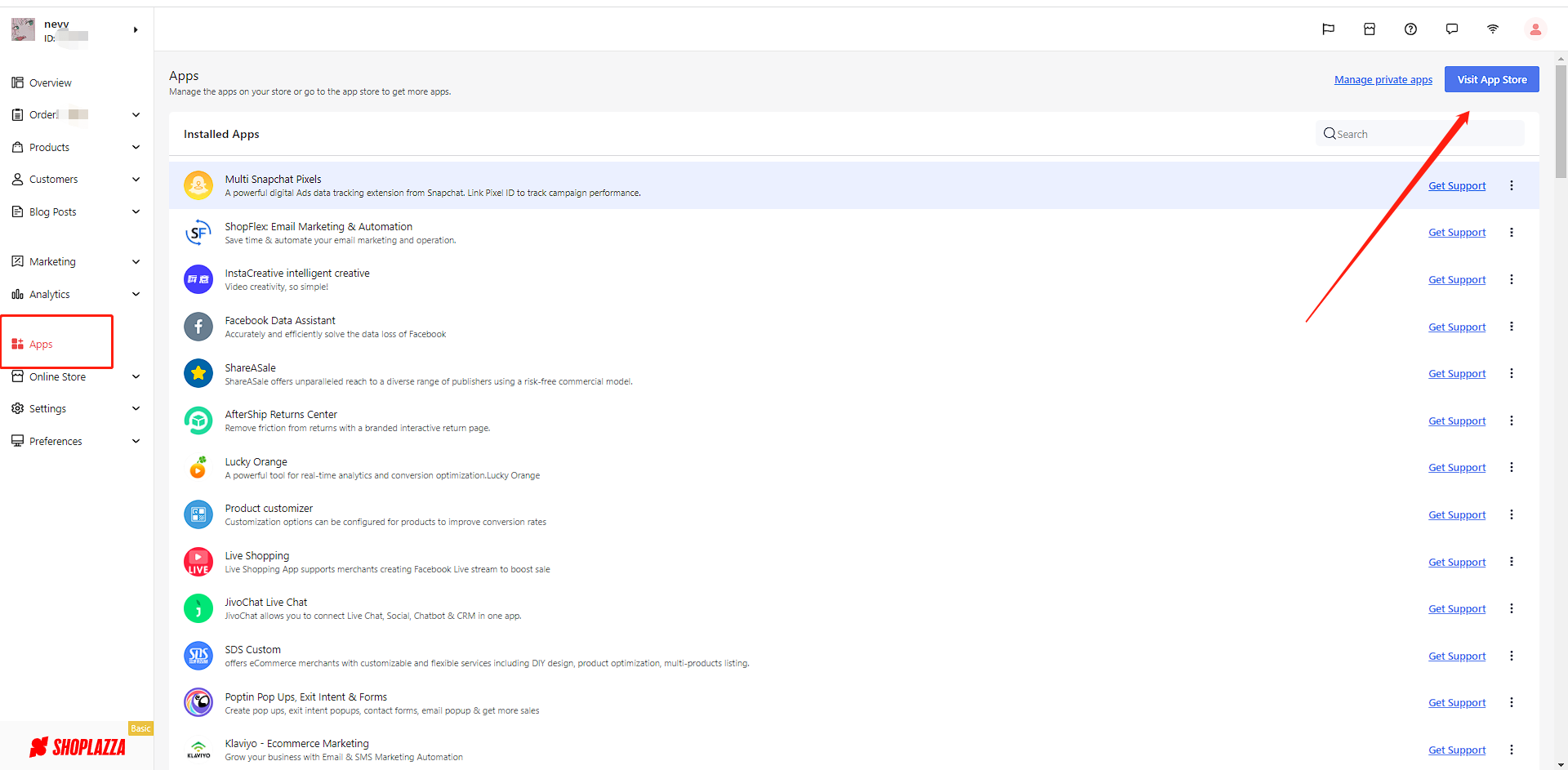
Task: Open Marketing section label
Action: (x=52, y=262)
